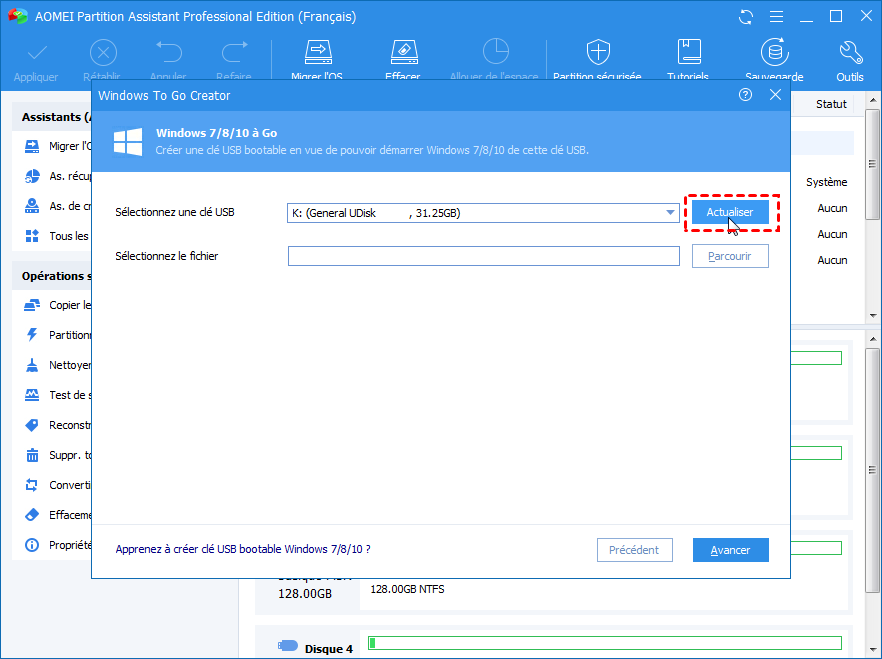
Task: Click the Suppr. trash sidebar icon
Action: (x=32, y=455)
